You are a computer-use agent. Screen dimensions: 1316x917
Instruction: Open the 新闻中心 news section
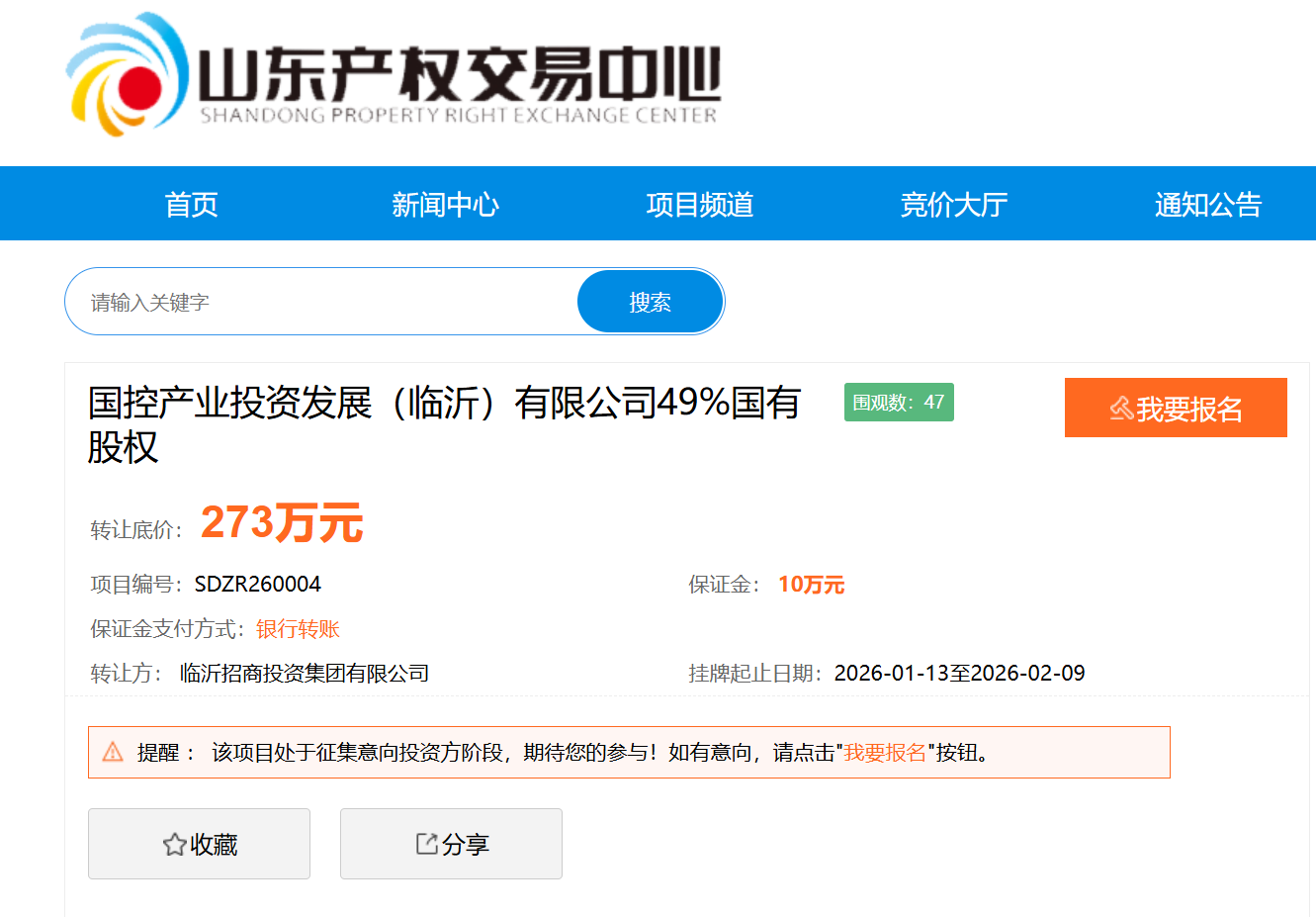[445, 205]
